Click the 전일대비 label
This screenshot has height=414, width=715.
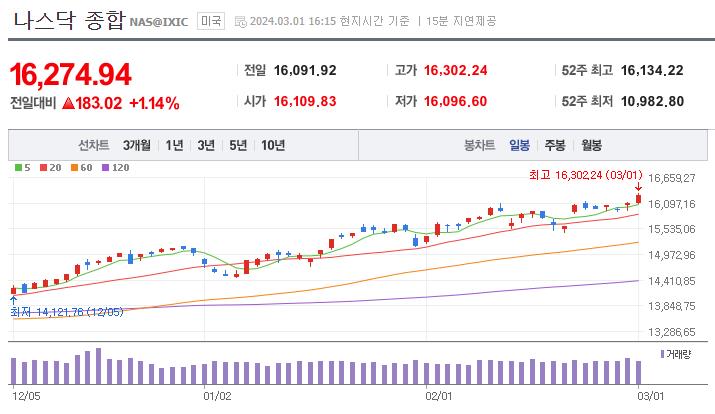tap(33, 103)
